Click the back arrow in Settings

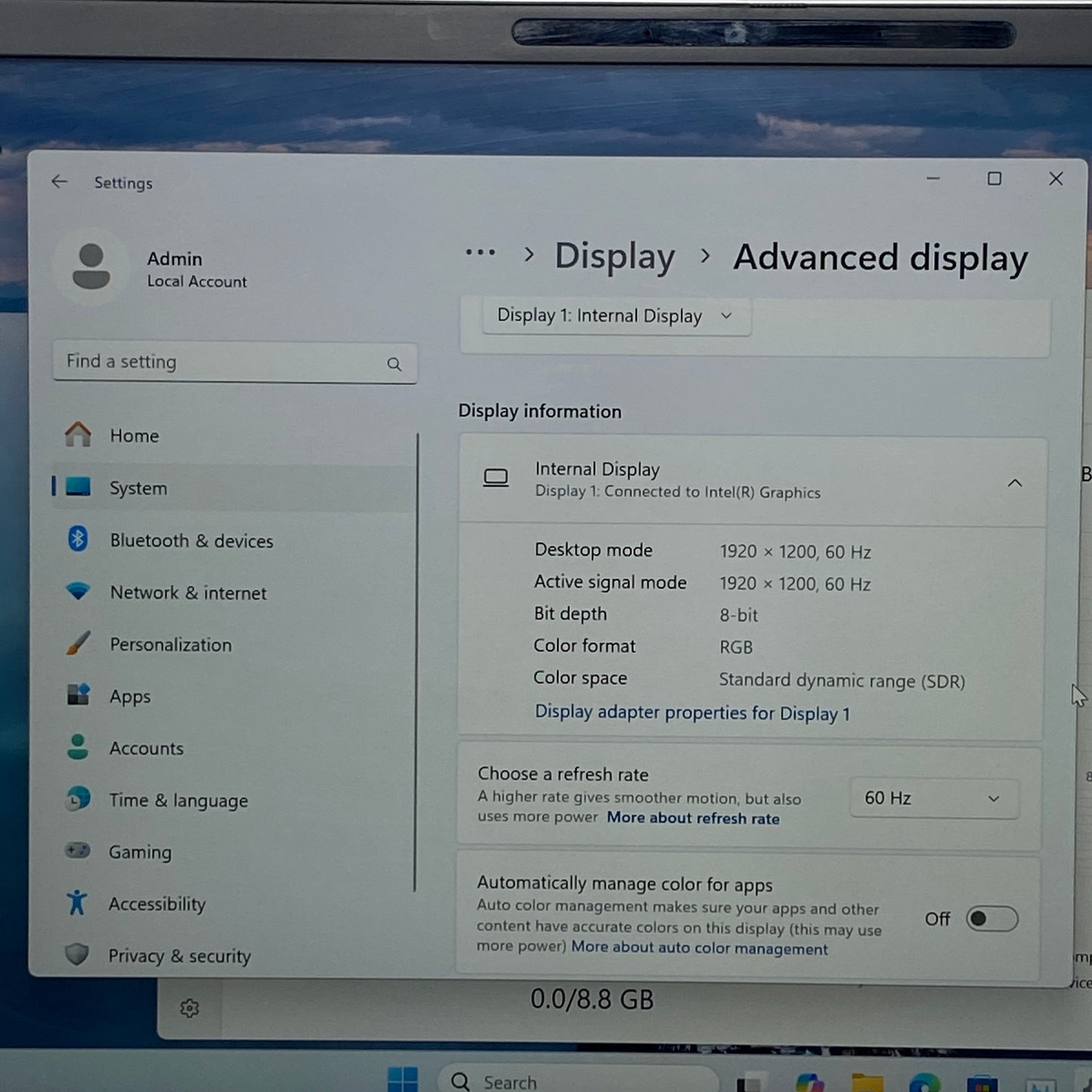coord(60,181)
